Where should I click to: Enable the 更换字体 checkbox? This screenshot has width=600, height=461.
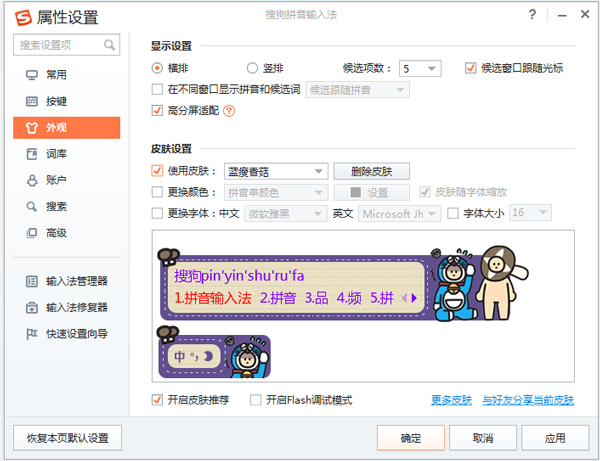[x=157, y=213]
